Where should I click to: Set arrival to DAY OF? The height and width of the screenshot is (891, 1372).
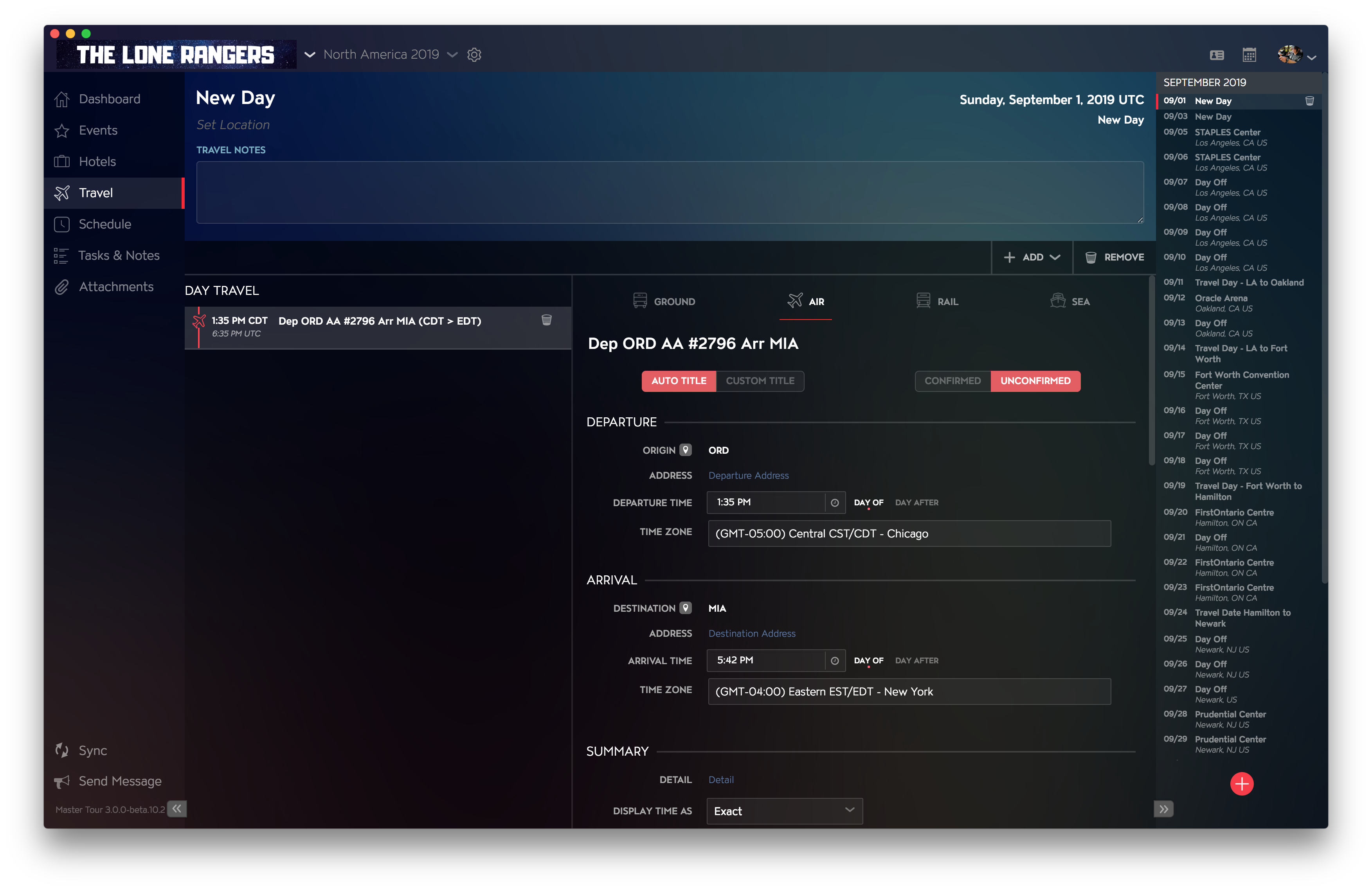(868, 661)
